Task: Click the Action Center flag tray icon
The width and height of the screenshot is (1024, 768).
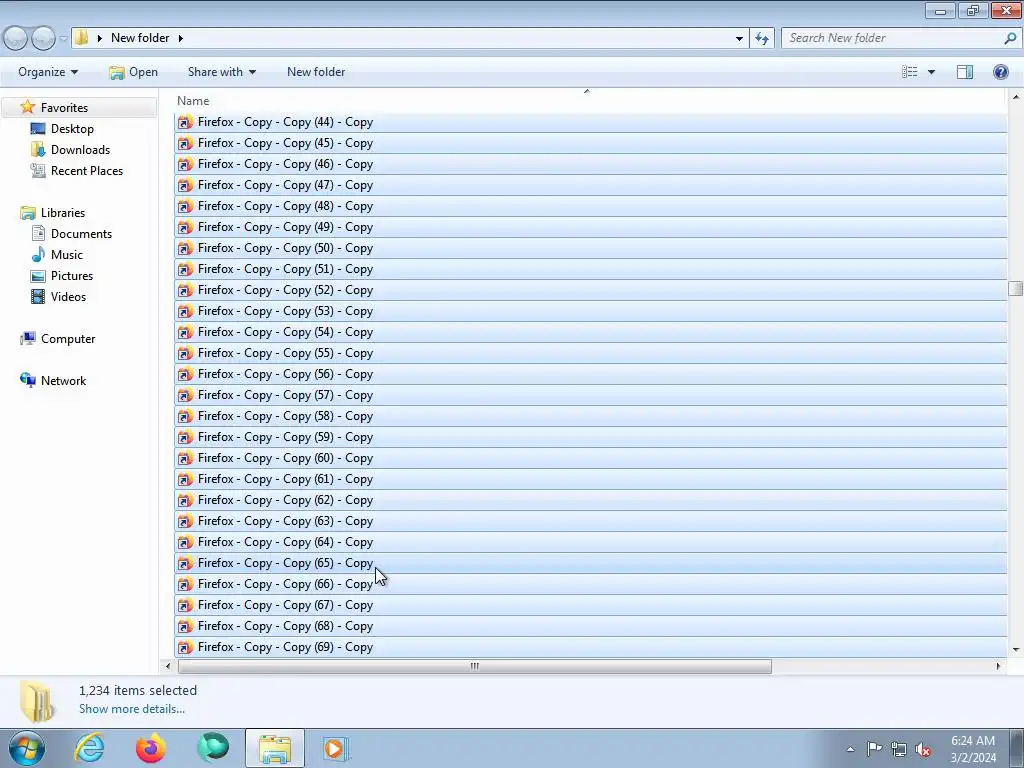Action: coord(874,748)
